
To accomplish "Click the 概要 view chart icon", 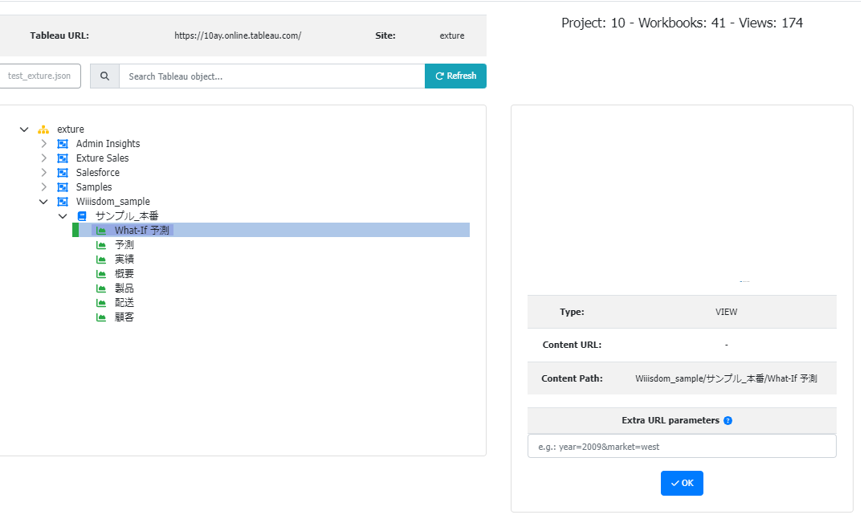I will coord(101,274).
